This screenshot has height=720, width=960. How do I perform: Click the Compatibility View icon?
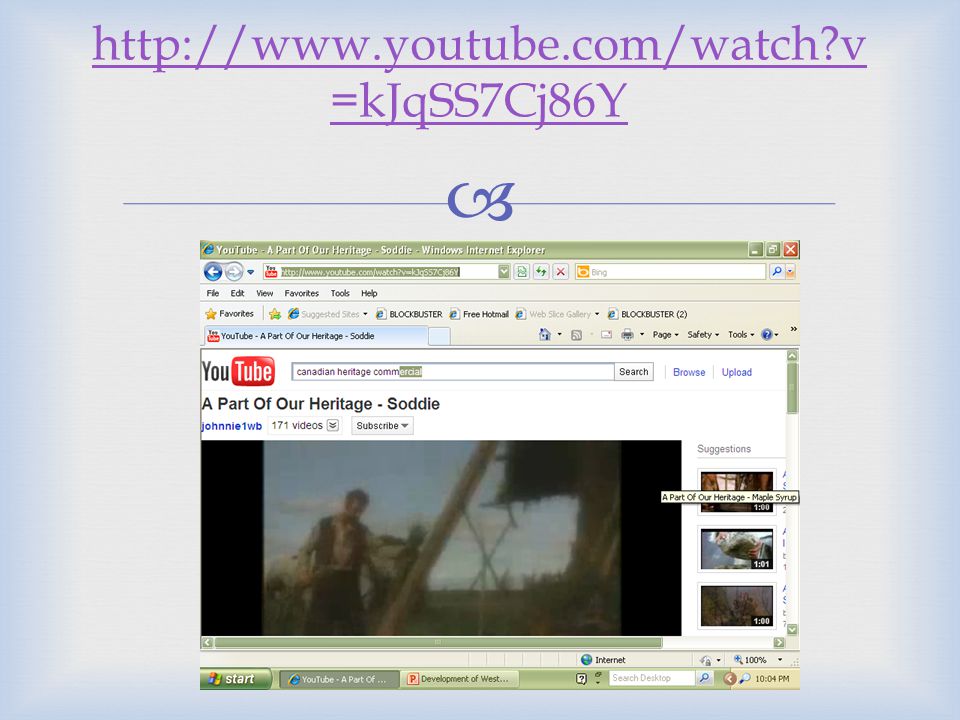tap(522, 272)
